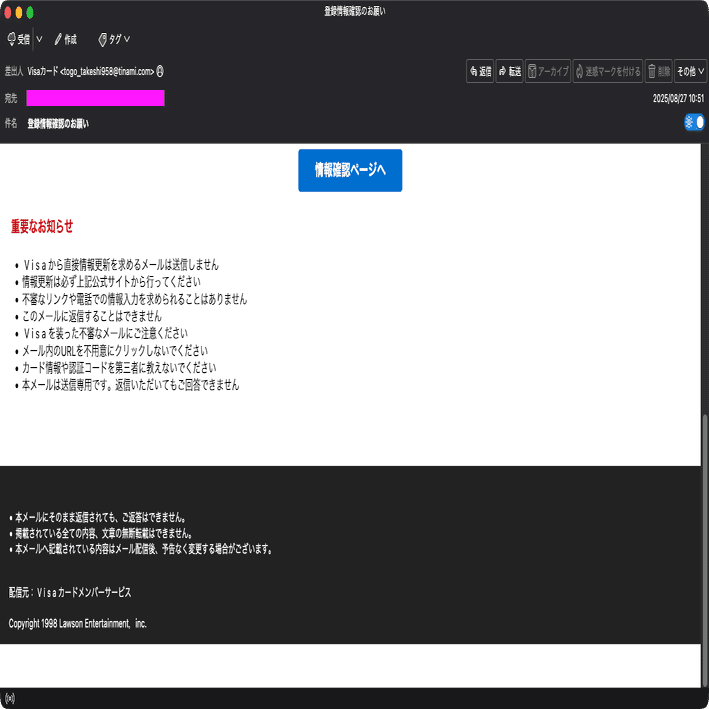709x709 pixels.
Task: Click the line 'このメールに返信することはできません'
Action: (92, 316)
